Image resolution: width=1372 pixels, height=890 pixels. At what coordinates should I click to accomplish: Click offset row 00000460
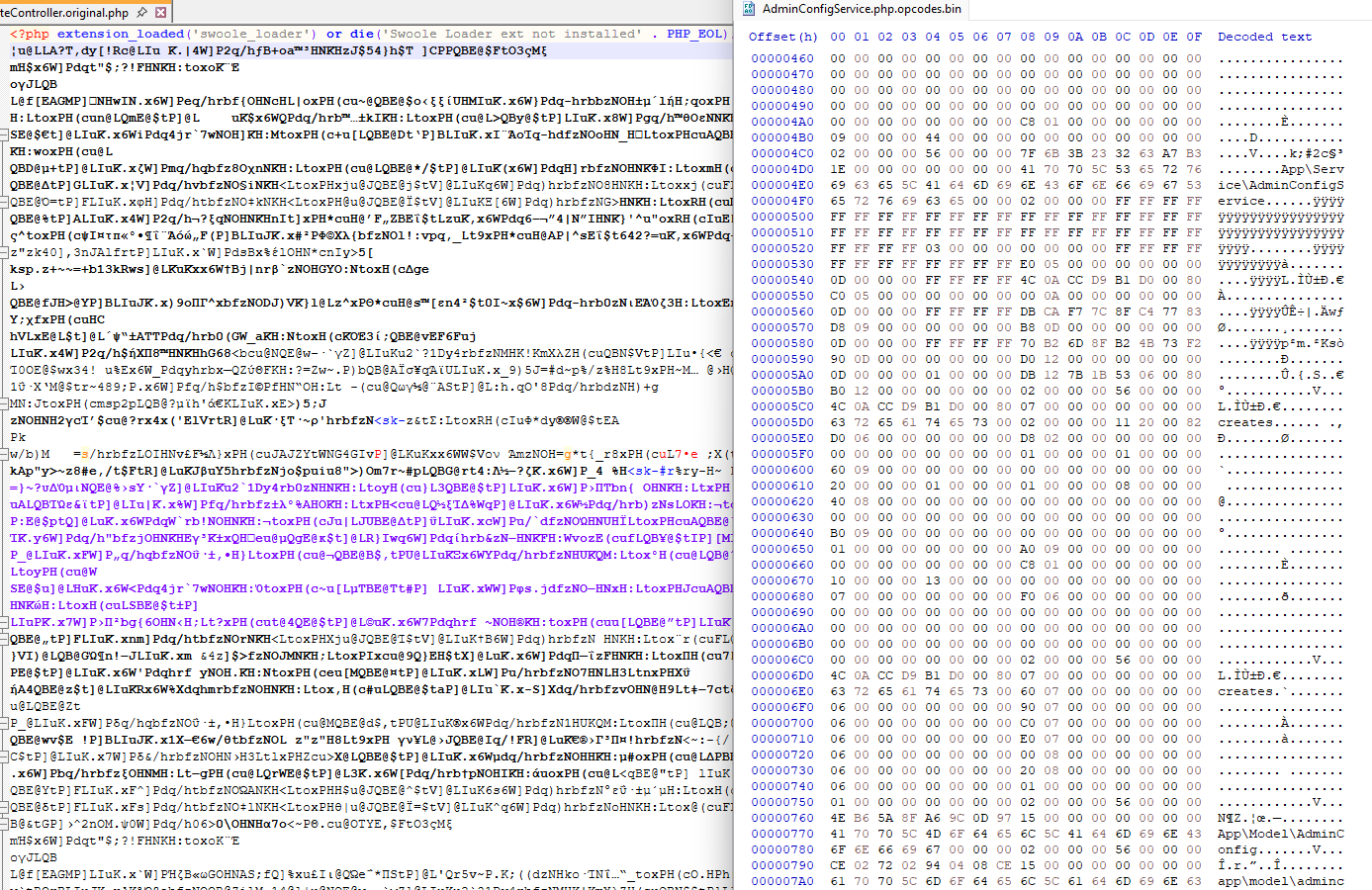tap(782, 58)
